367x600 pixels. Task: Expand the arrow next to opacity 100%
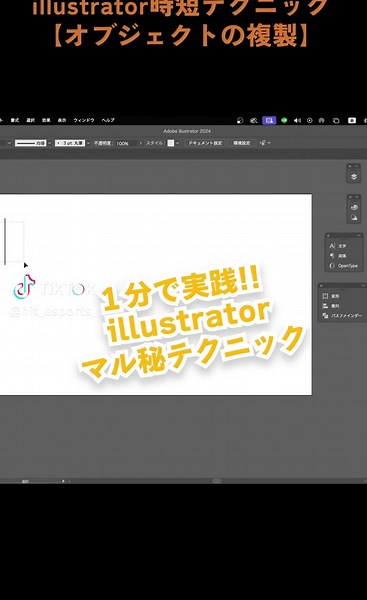(140, 143)
